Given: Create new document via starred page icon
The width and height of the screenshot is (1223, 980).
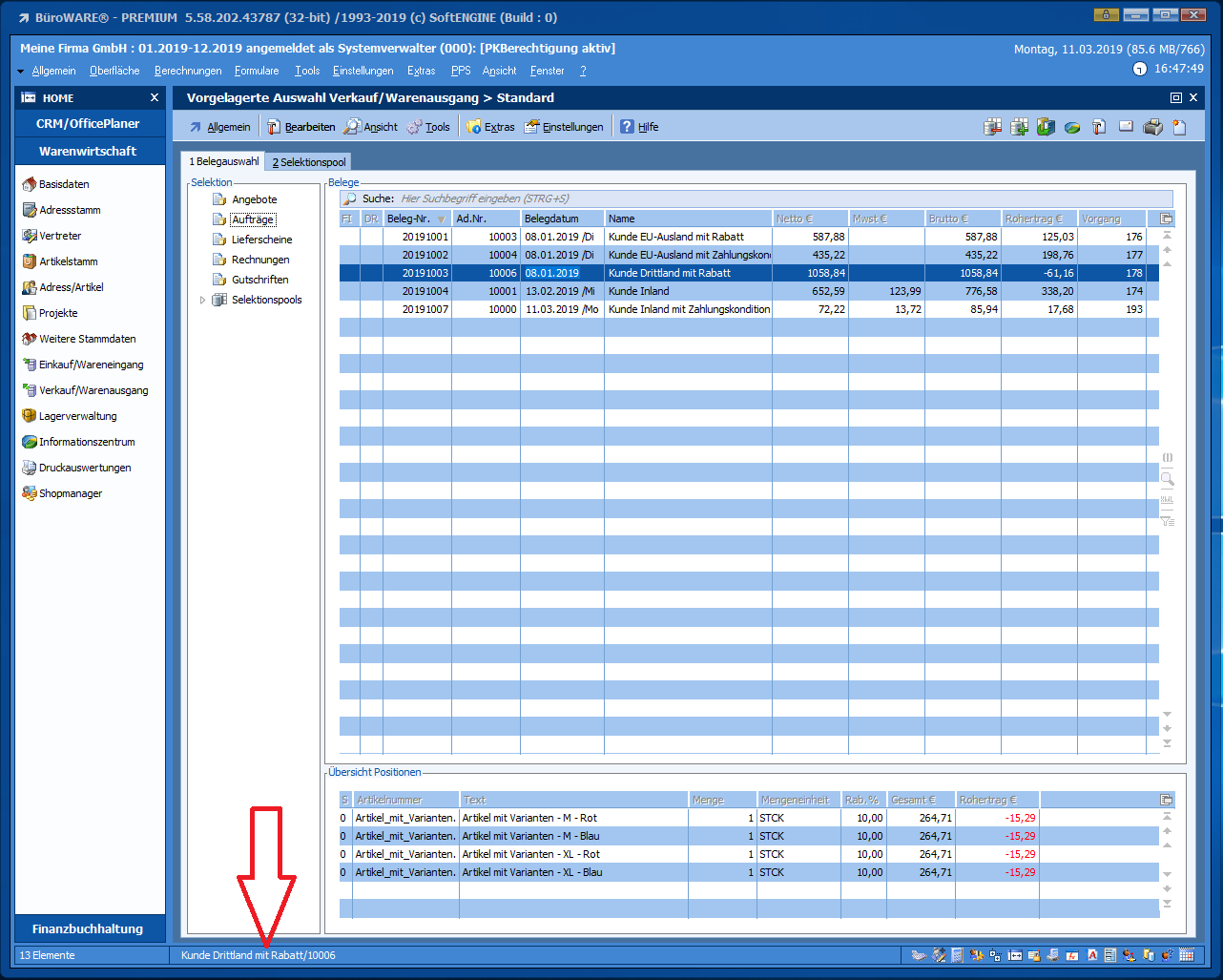Looking at the screenshot, I should [1179, 127].
